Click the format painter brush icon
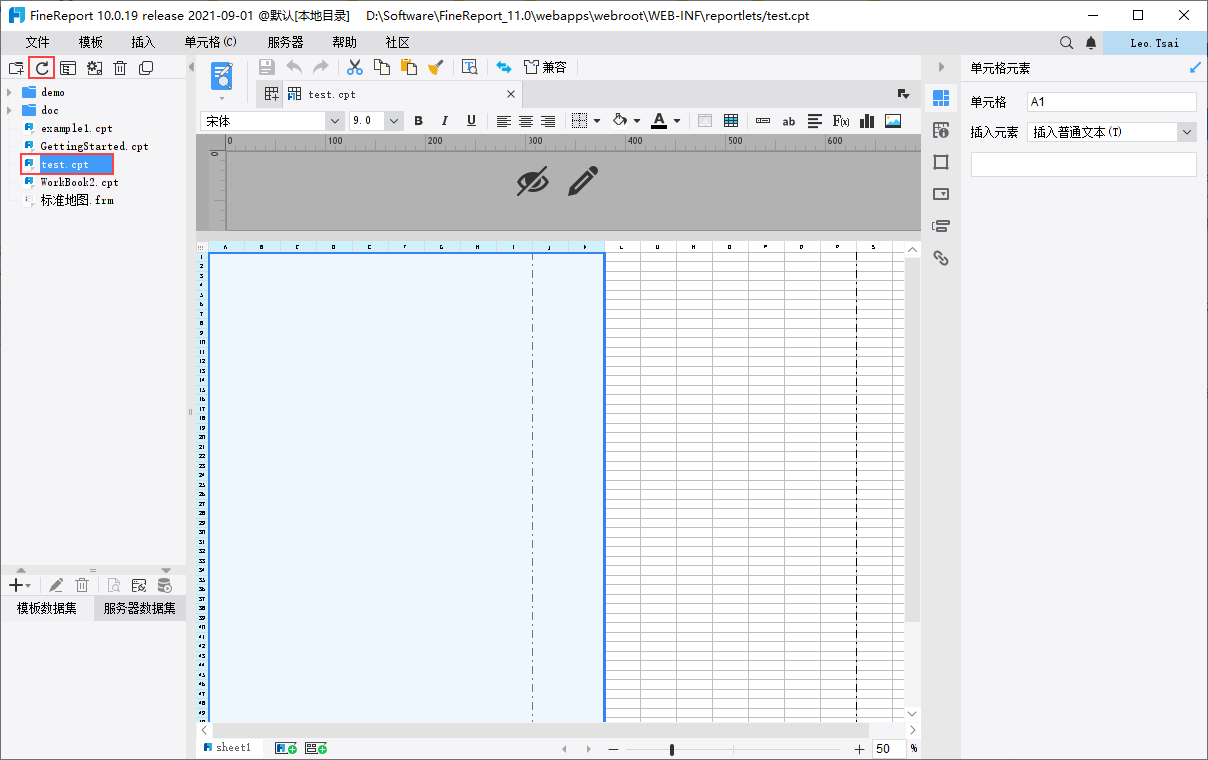 coord(435,67)
